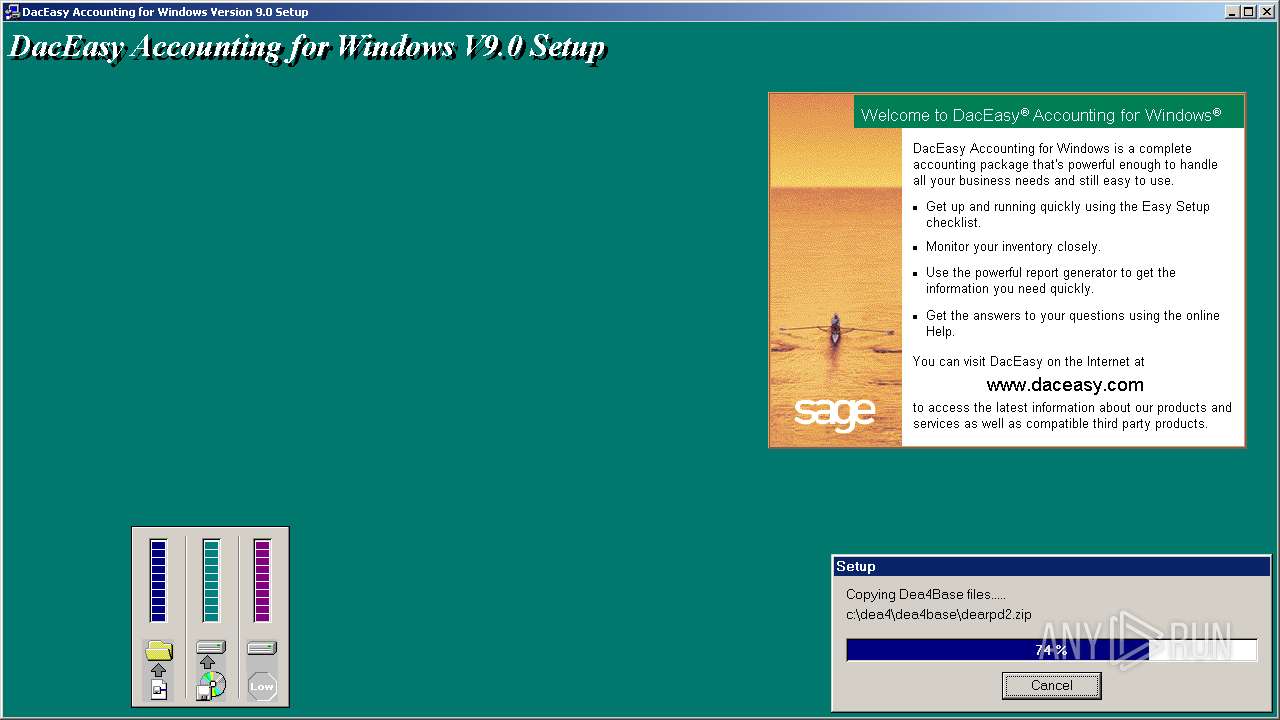Click the teal disk progress gauge

pyautogui.click(x=211, y=581)
